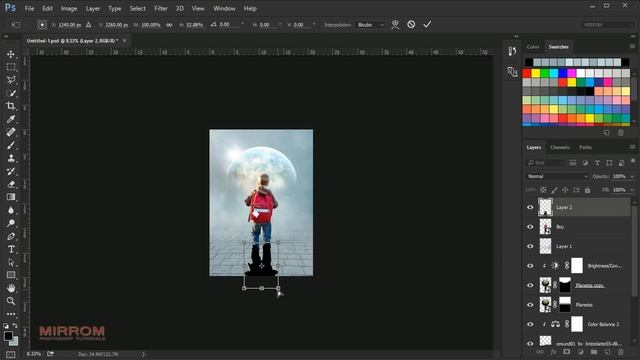Open the Opacity value dropdown arrow
Image resolution: width=640 pixels, height=360 pixels.
pos(632,176)
